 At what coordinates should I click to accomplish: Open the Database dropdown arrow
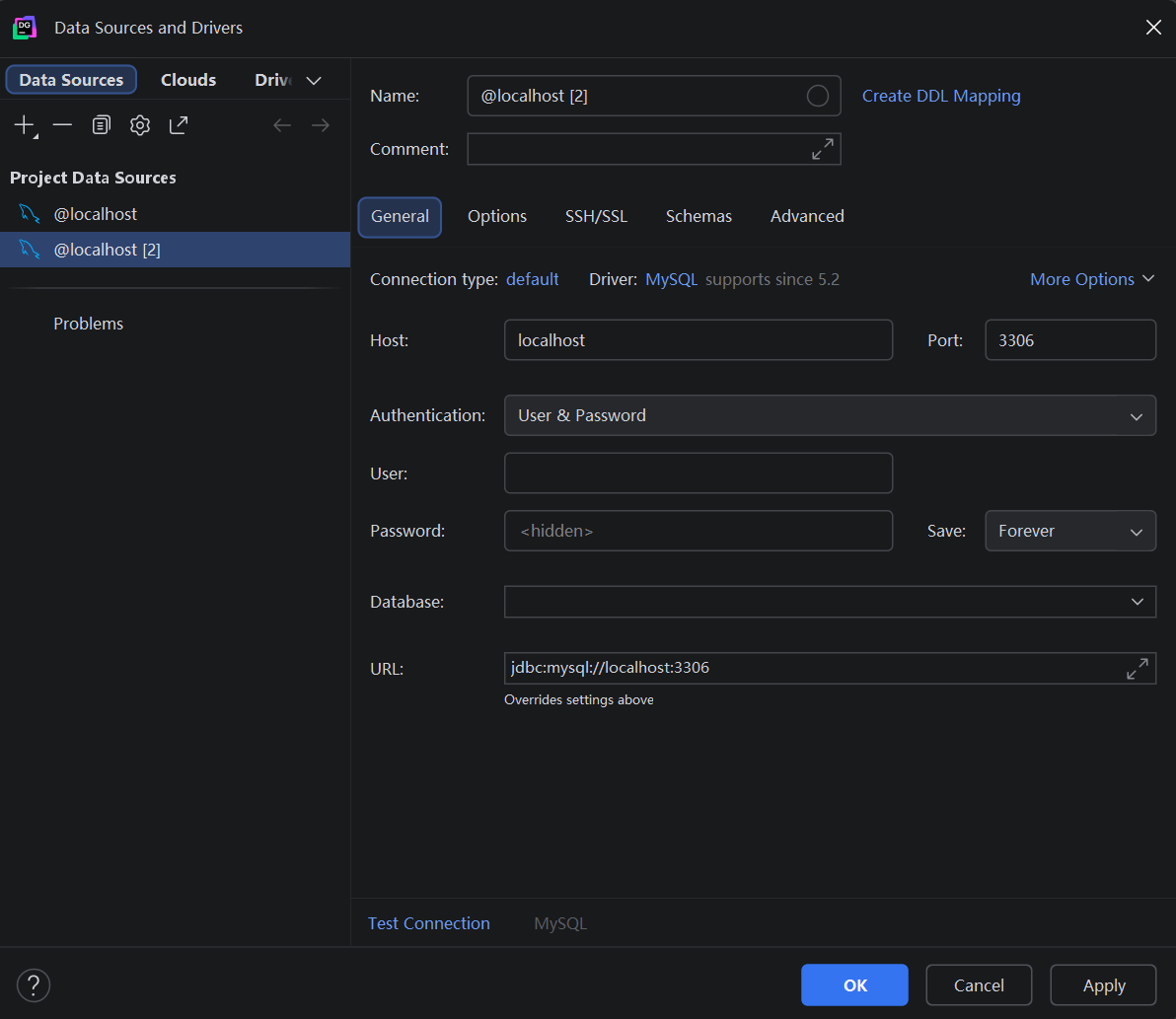pos(1137,602)
